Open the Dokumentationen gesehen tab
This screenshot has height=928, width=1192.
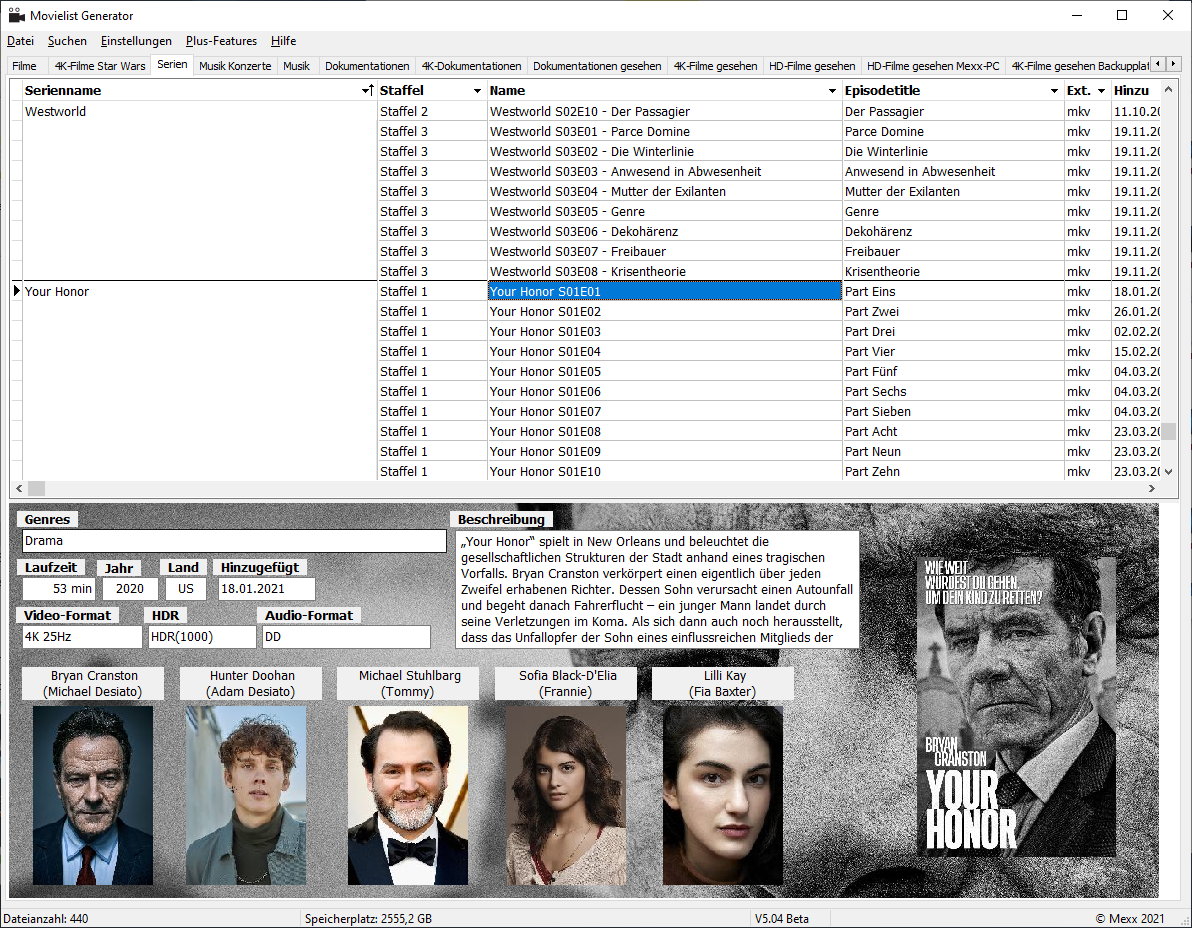coord(597,66)
